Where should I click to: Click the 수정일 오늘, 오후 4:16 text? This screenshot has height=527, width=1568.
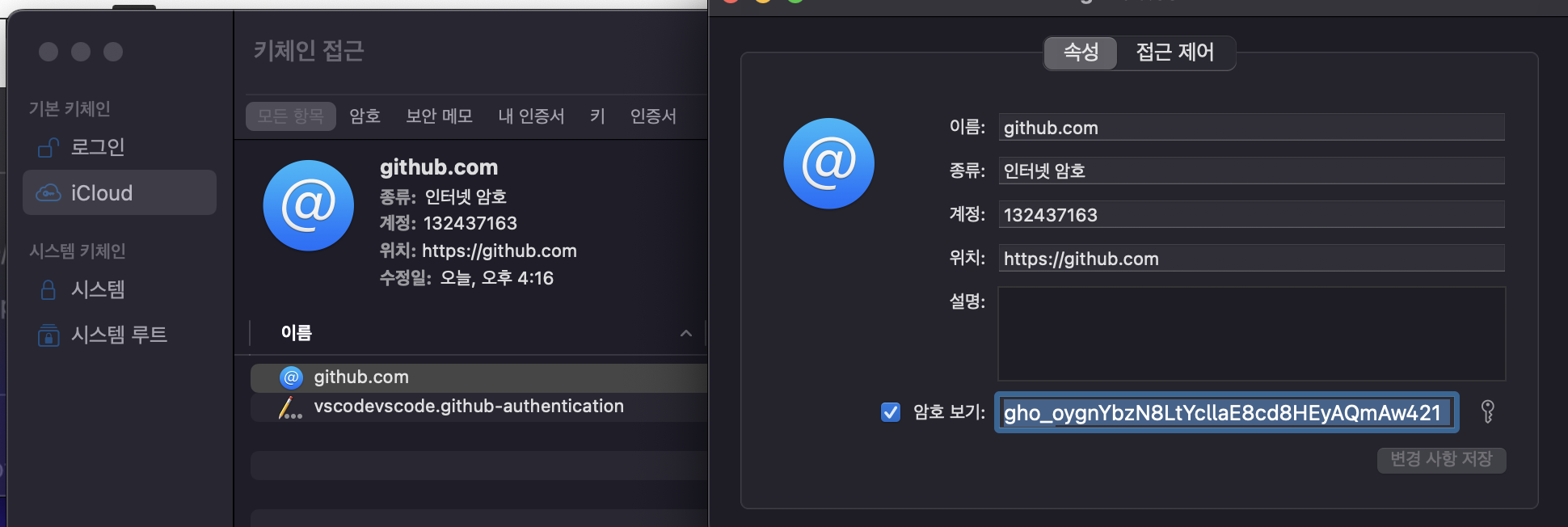467,279
